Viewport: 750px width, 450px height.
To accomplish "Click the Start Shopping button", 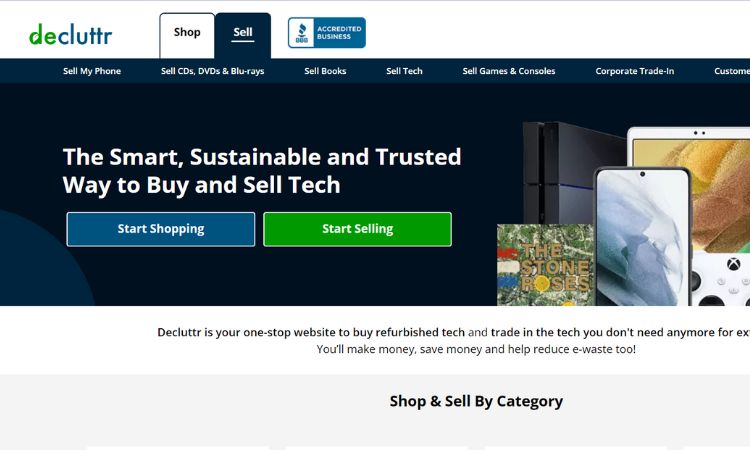I will pos(161,229).
